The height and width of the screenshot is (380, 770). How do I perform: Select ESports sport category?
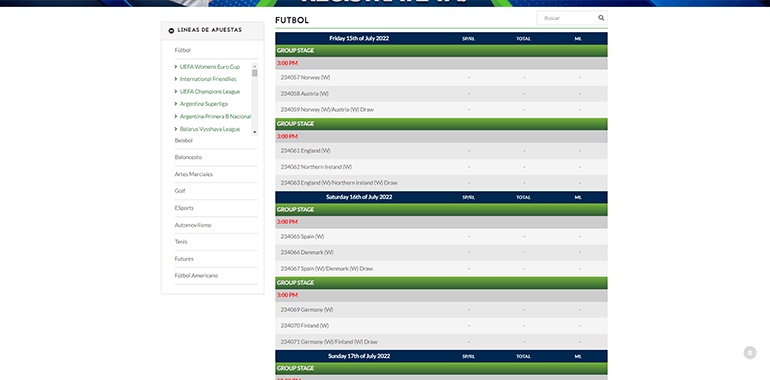184,208
